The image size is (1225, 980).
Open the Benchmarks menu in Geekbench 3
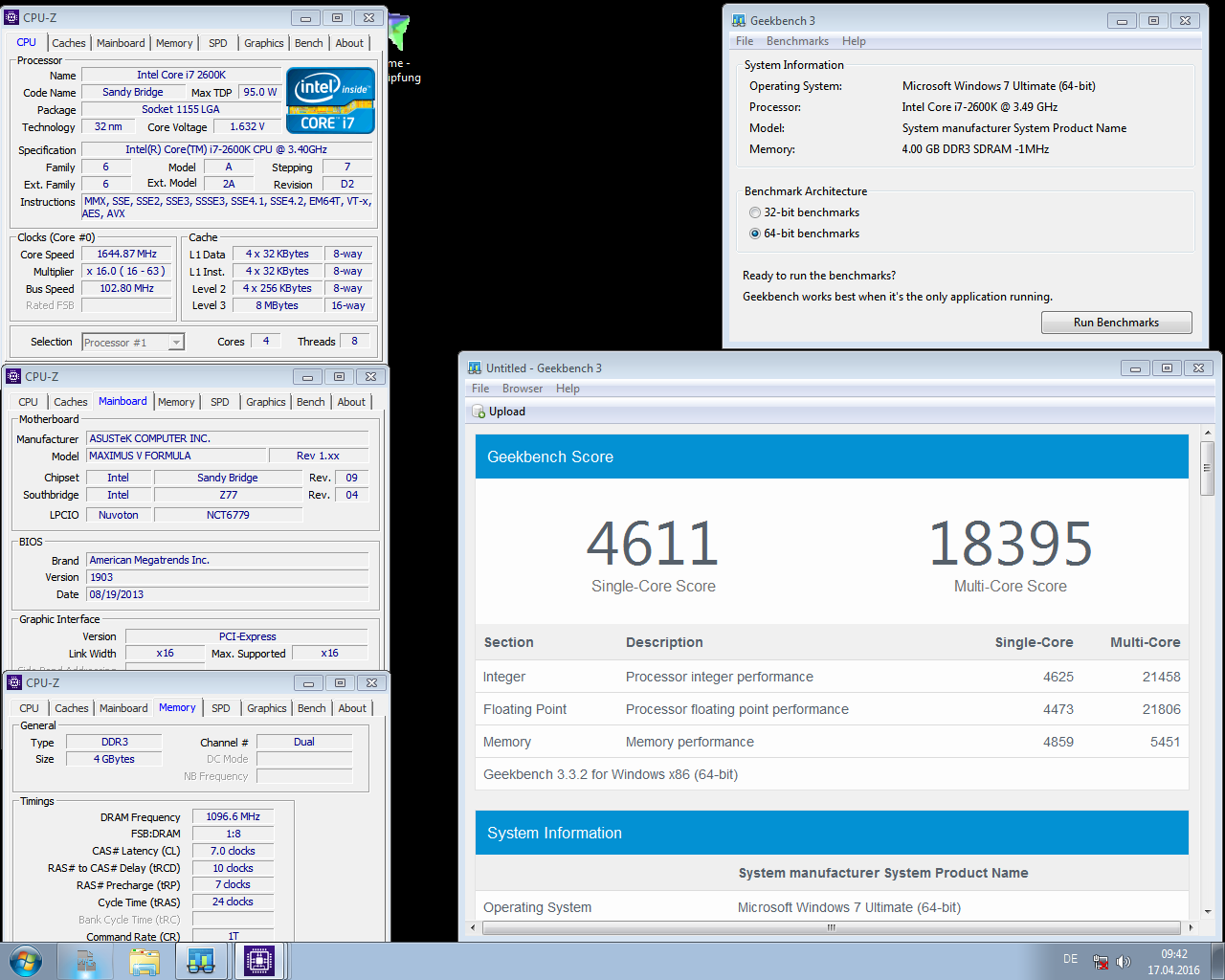(x=797, y=41)
